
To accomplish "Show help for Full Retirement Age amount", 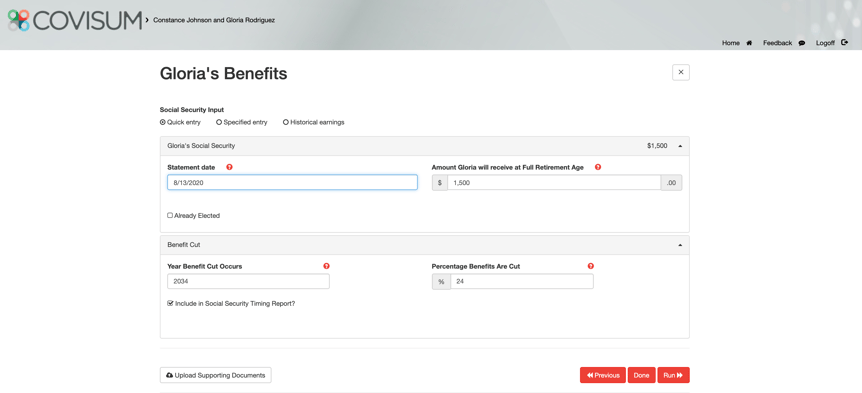I will (598, 167).
